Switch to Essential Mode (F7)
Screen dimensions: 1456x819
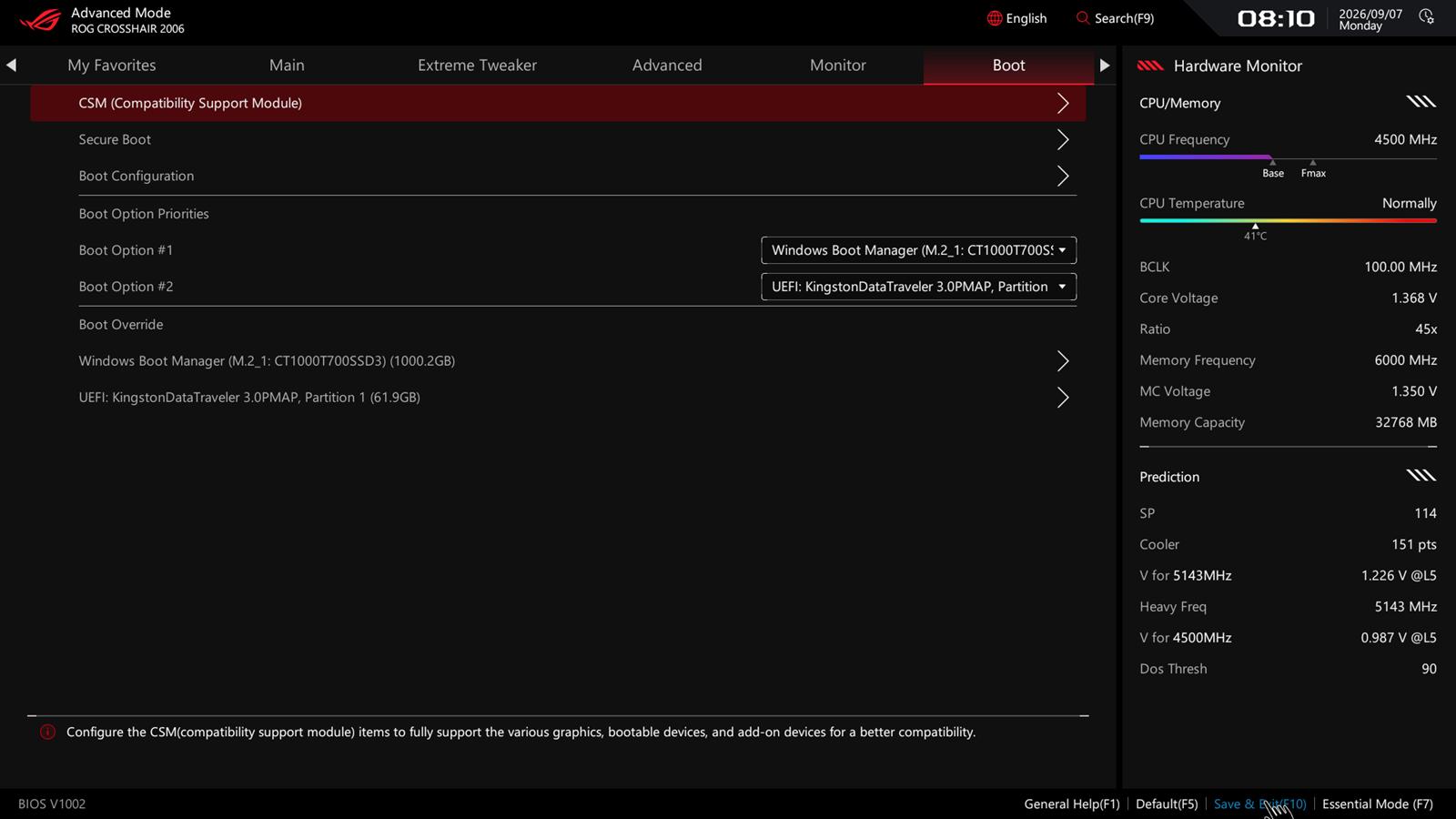click(1377, 804)
